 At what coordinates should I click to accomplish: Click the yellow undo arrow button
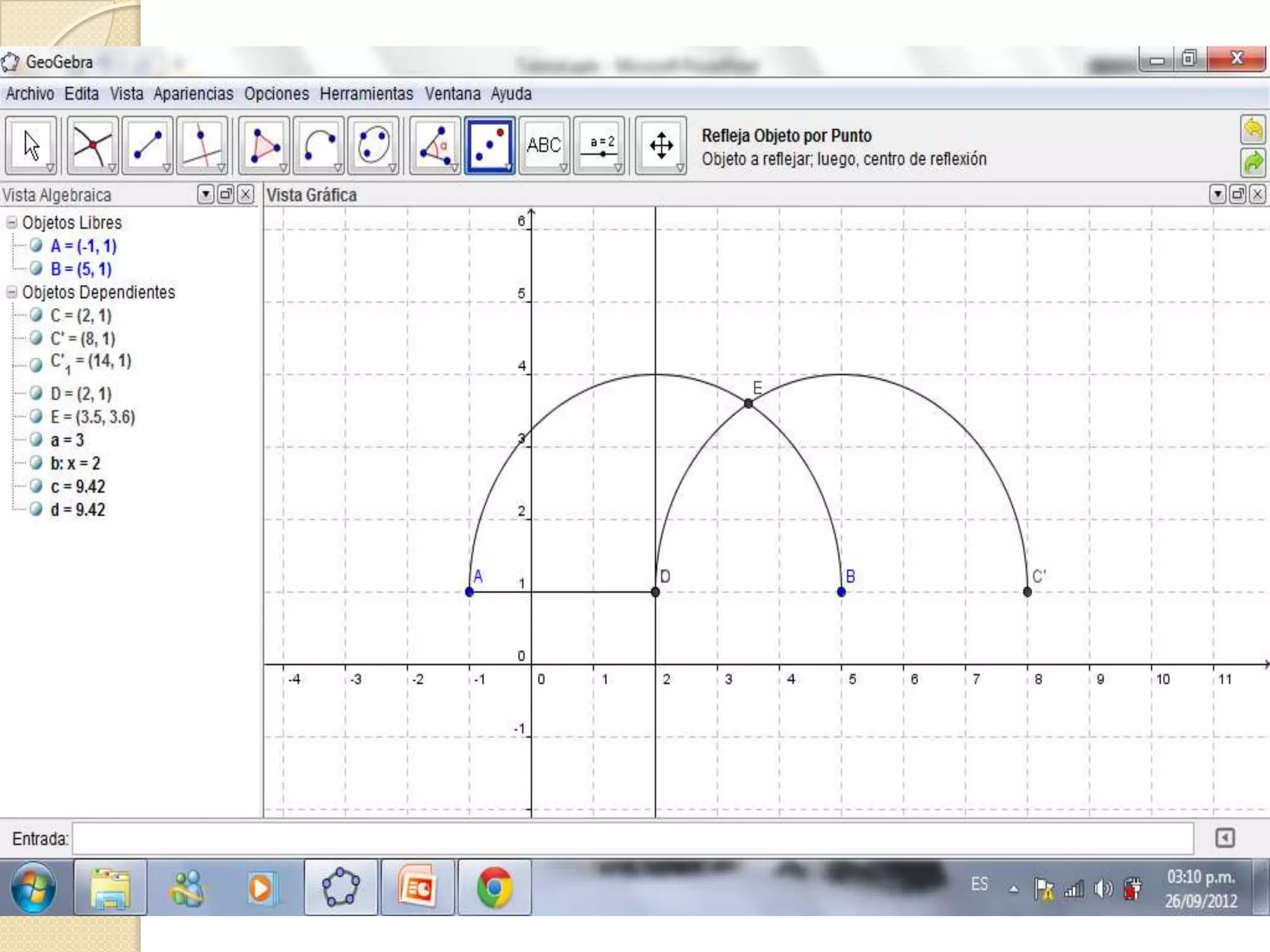pos(1253,130)
